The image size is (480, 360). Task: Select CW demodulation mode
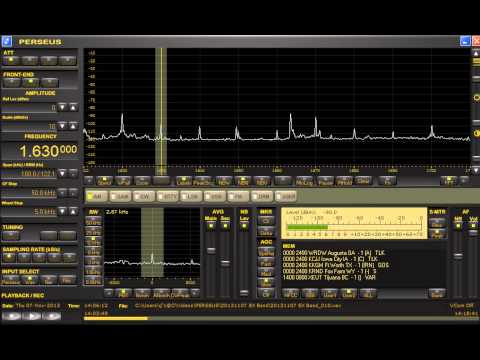coord(144,196)
